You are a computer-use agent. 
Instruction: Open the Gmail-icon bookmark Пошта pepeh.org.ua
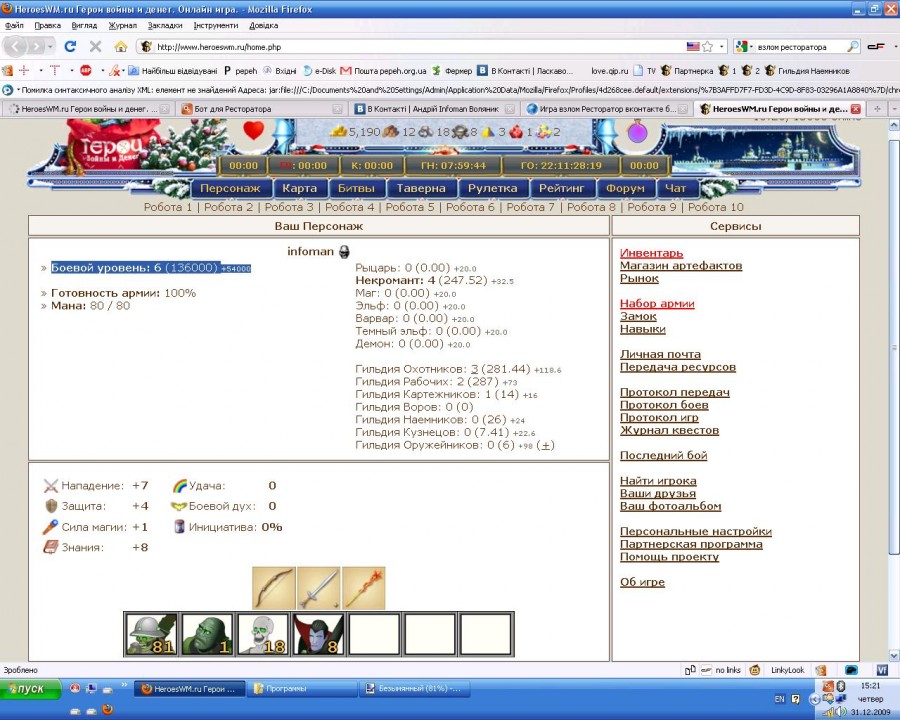383,71
